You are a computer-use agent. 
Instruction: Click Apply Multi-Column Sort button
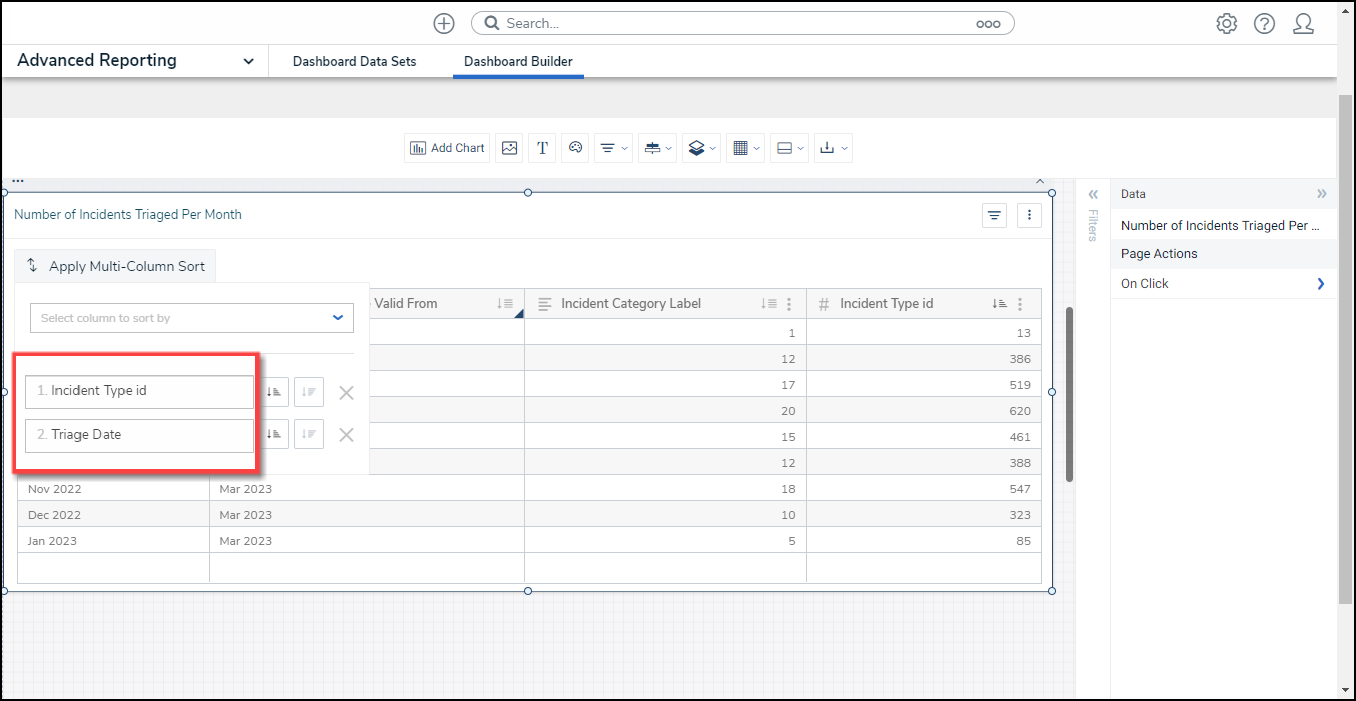pyautogui.click(x=116, y=266)
